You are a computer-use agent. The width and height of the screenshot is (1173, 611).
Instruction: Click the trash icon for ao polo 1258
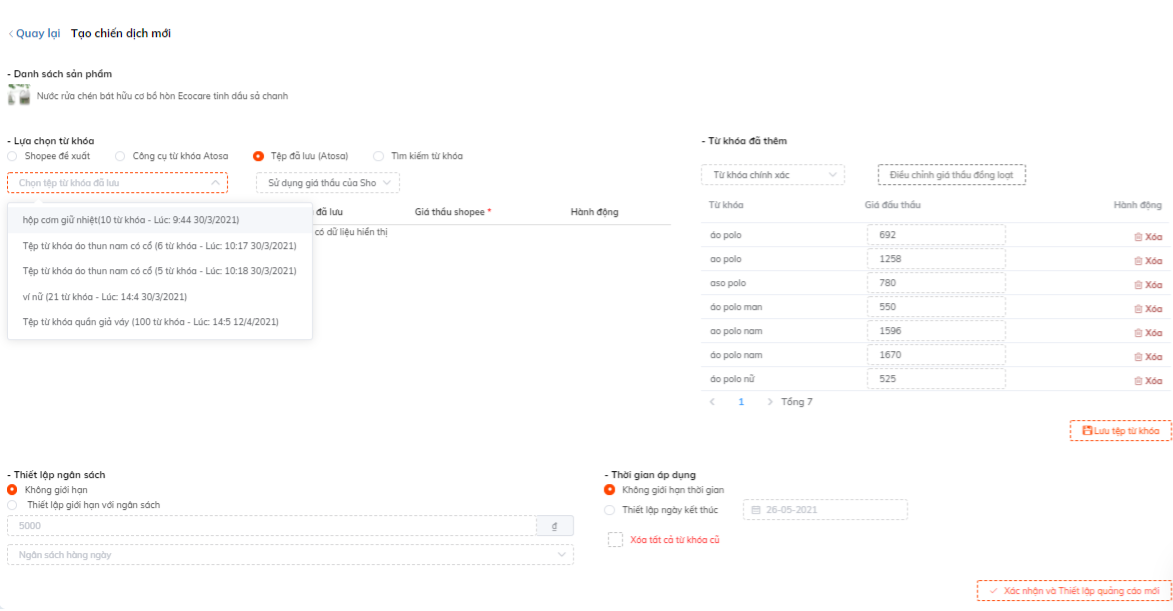pos(1137,261)
